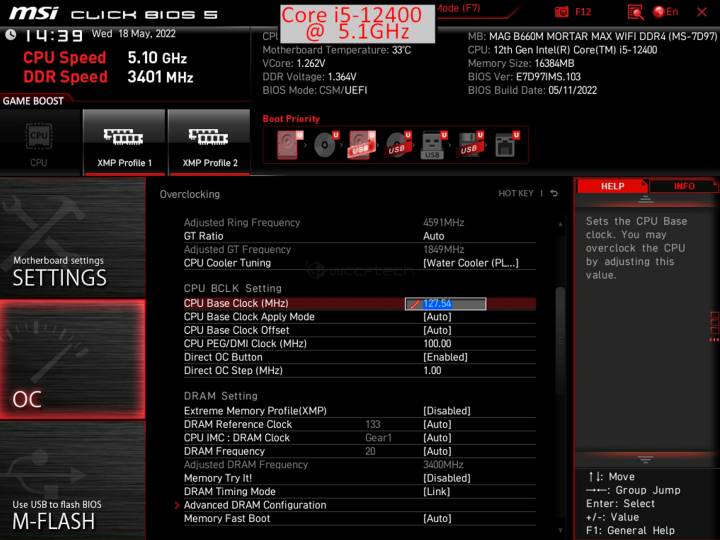Image resolution: width=720 pixels, height=540 pixels.
Task: Change language via the globe icon
Action: [x=660, y=11]
